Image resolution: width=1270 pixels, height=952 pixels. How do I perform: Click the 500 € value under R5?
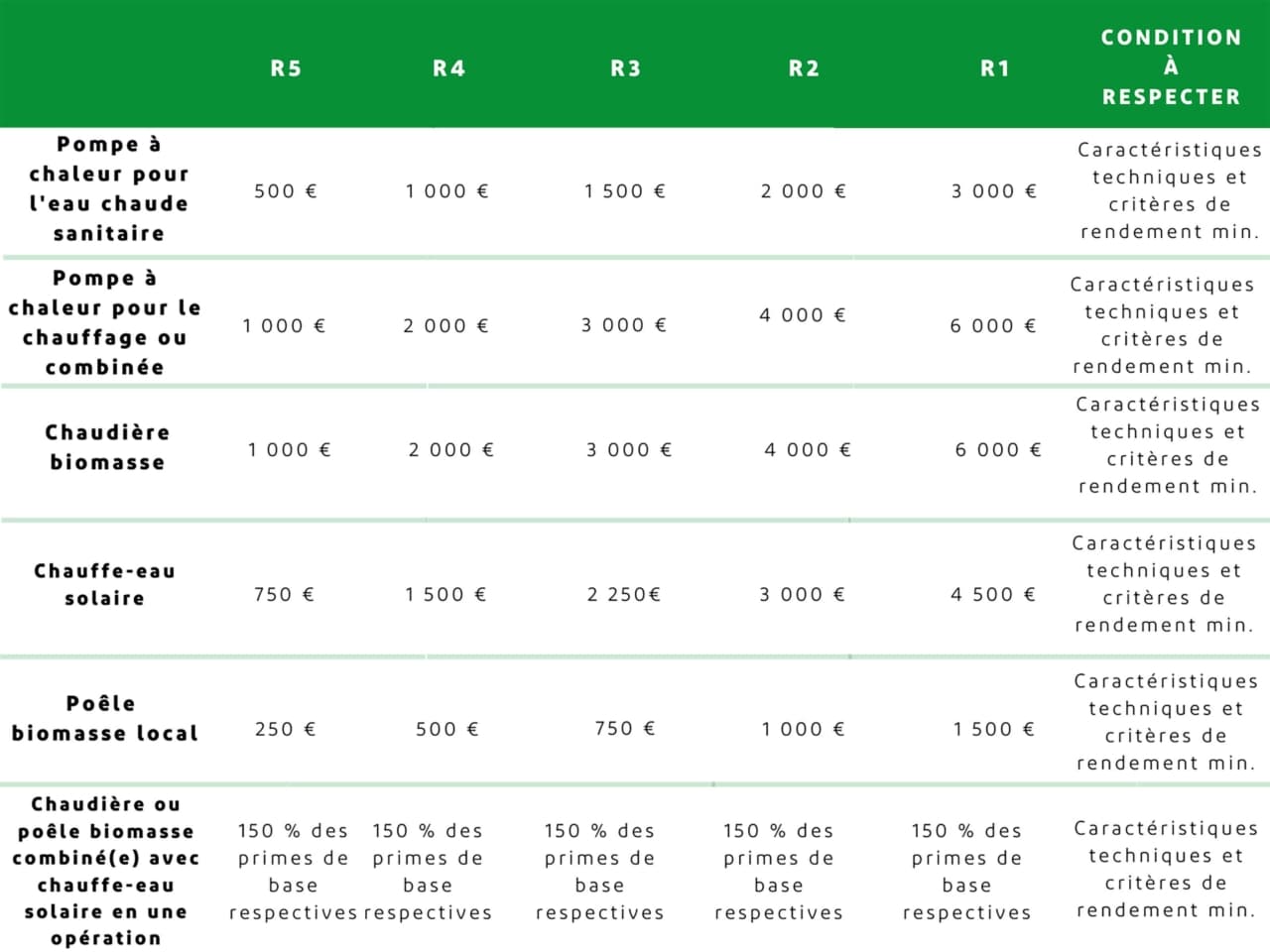tap(286, 191)
